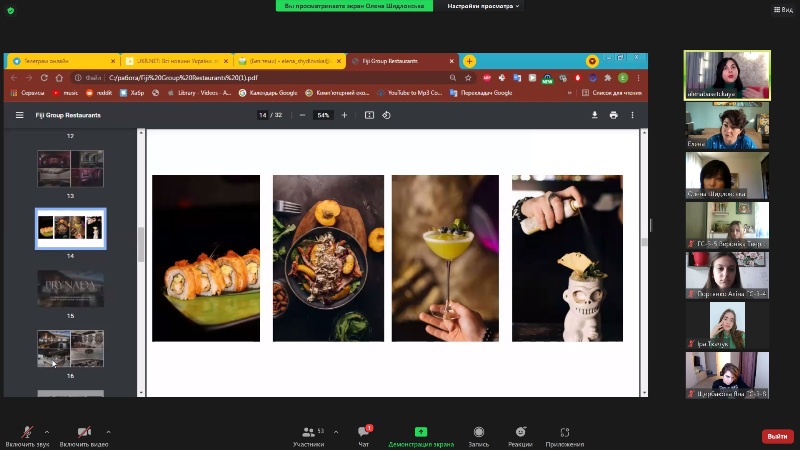This screenshot has width=800, height=450.
Task: Start Zoom screen share
Action: coord(421,437)
